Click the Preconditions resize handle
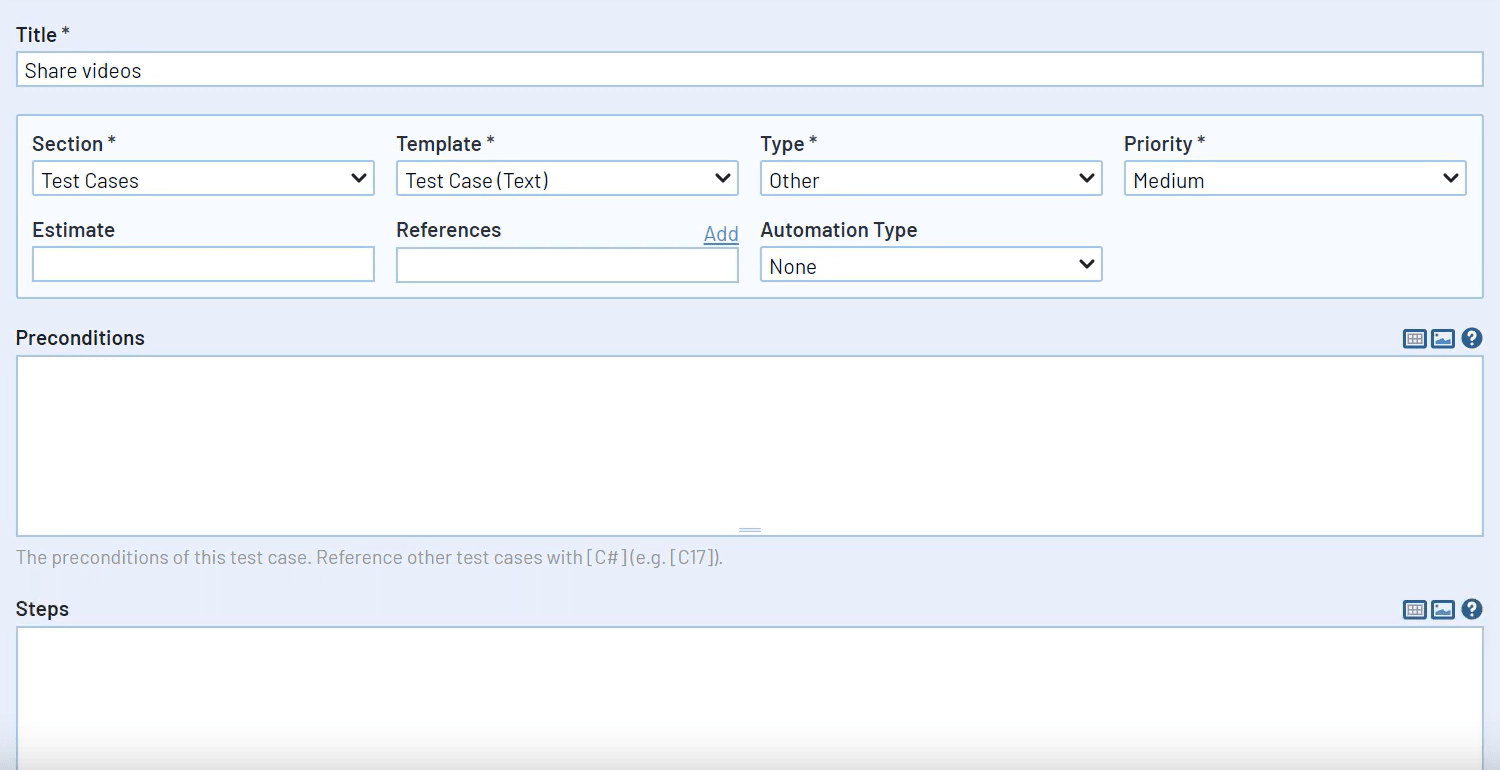 point(750,529)
